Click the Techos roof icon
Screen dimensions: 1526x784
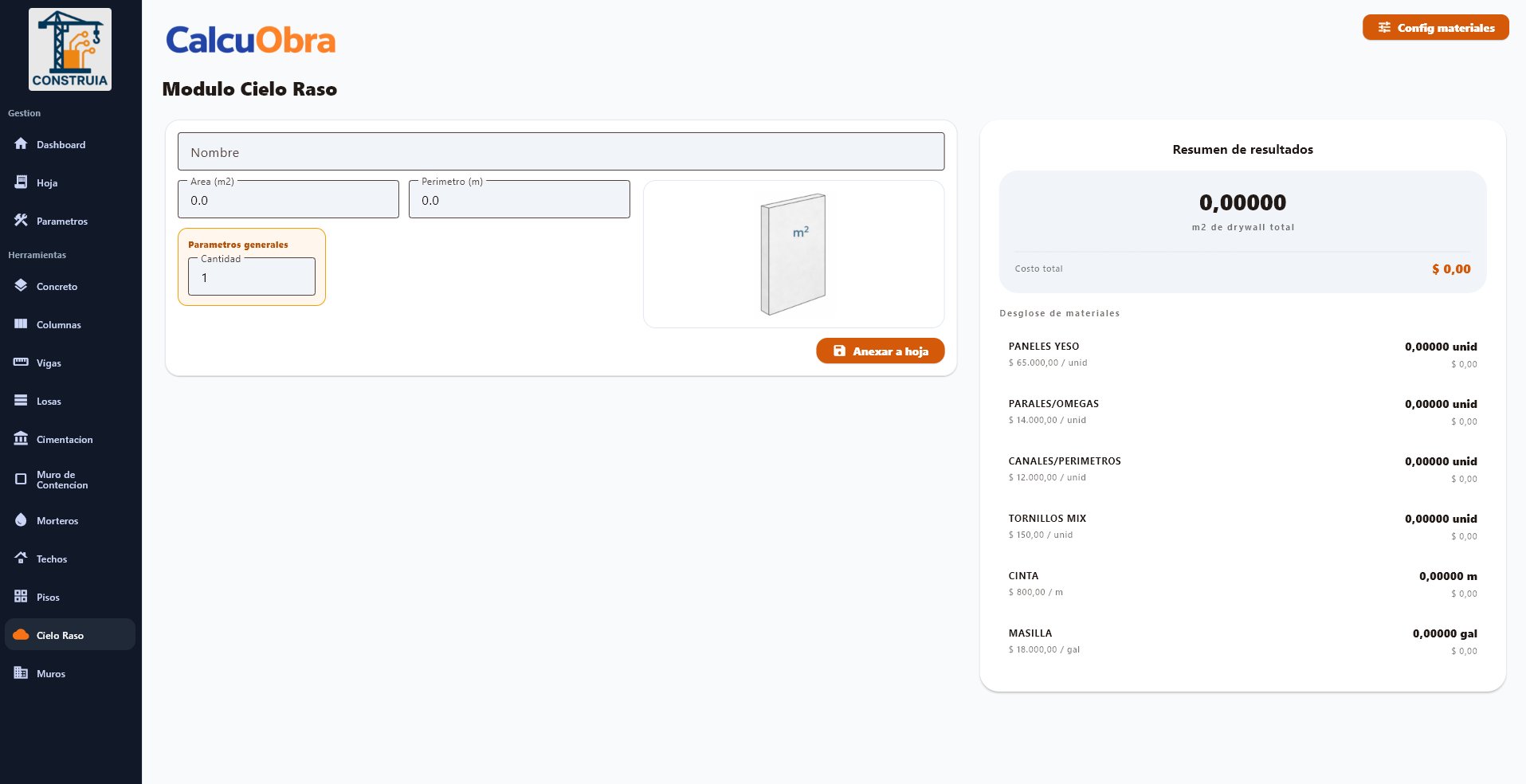(21, 559)
